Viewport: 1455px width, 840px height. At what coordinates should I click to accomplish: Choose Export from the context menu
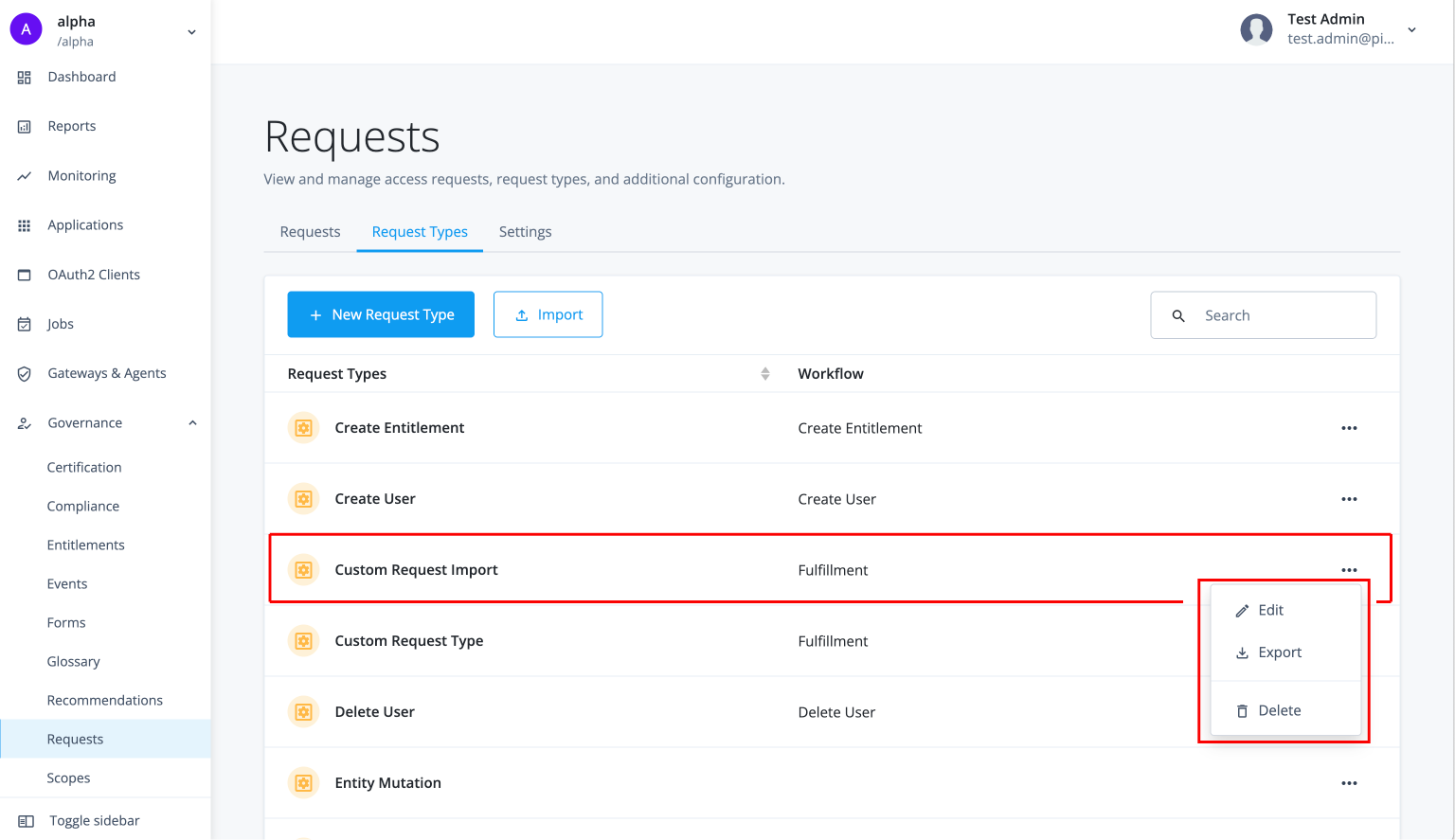tap(1281, 652)
